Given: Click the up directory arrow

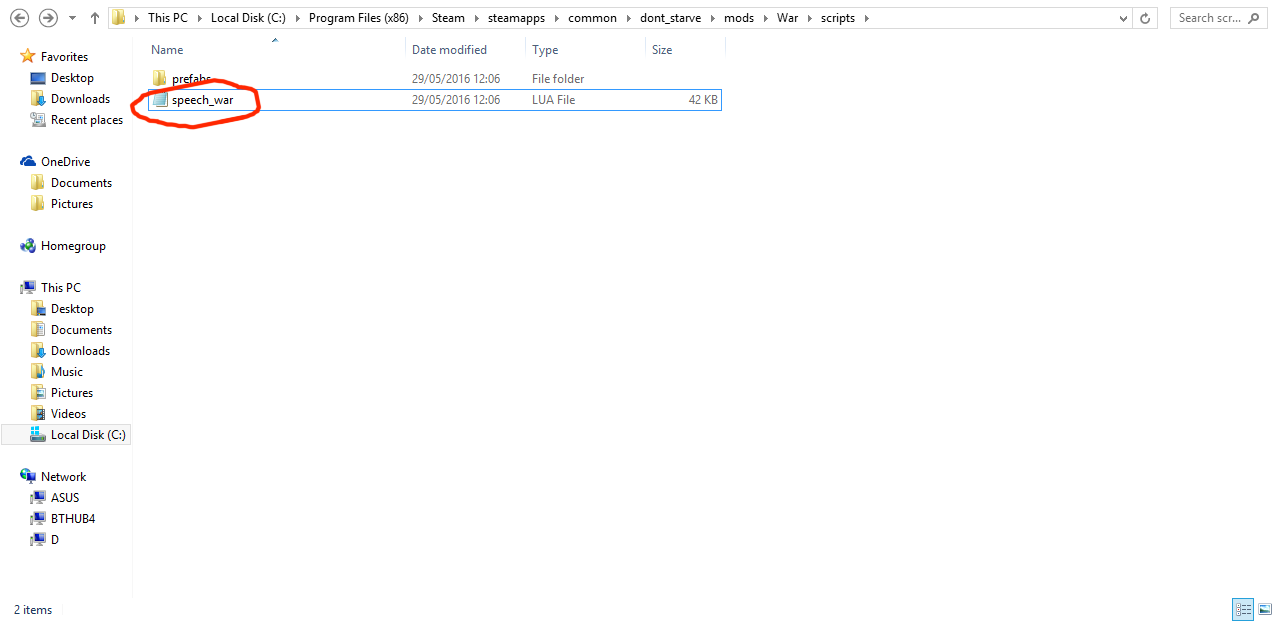Looking at the screenshot, I should click(95, 18).
